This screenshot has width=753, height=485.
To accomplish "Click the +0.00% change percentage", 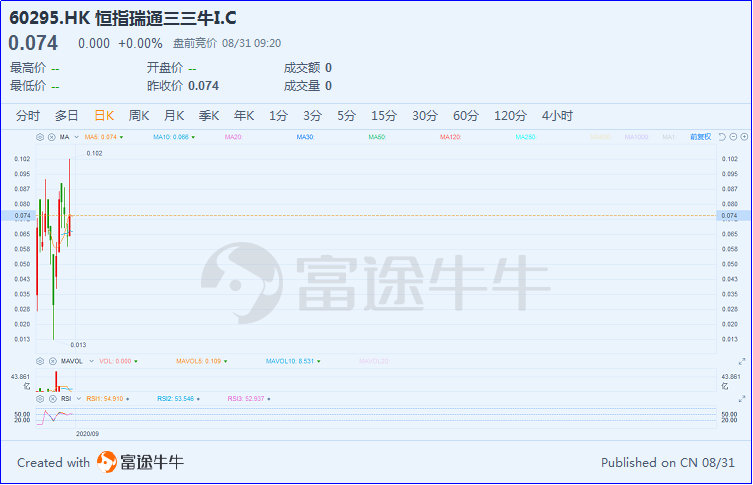I will coord(140,44).
